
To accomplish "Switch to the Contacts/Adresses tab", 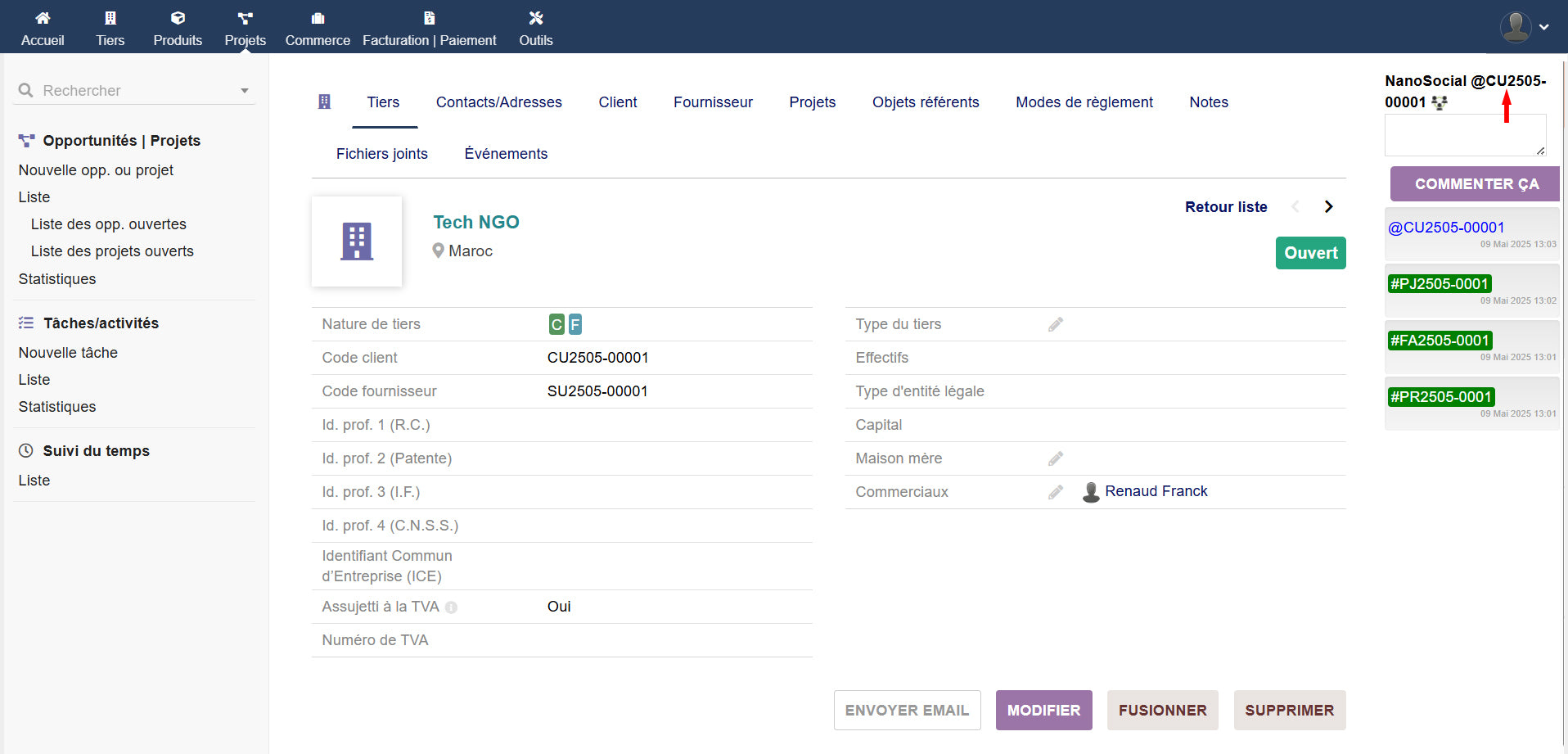I will 498,102.
